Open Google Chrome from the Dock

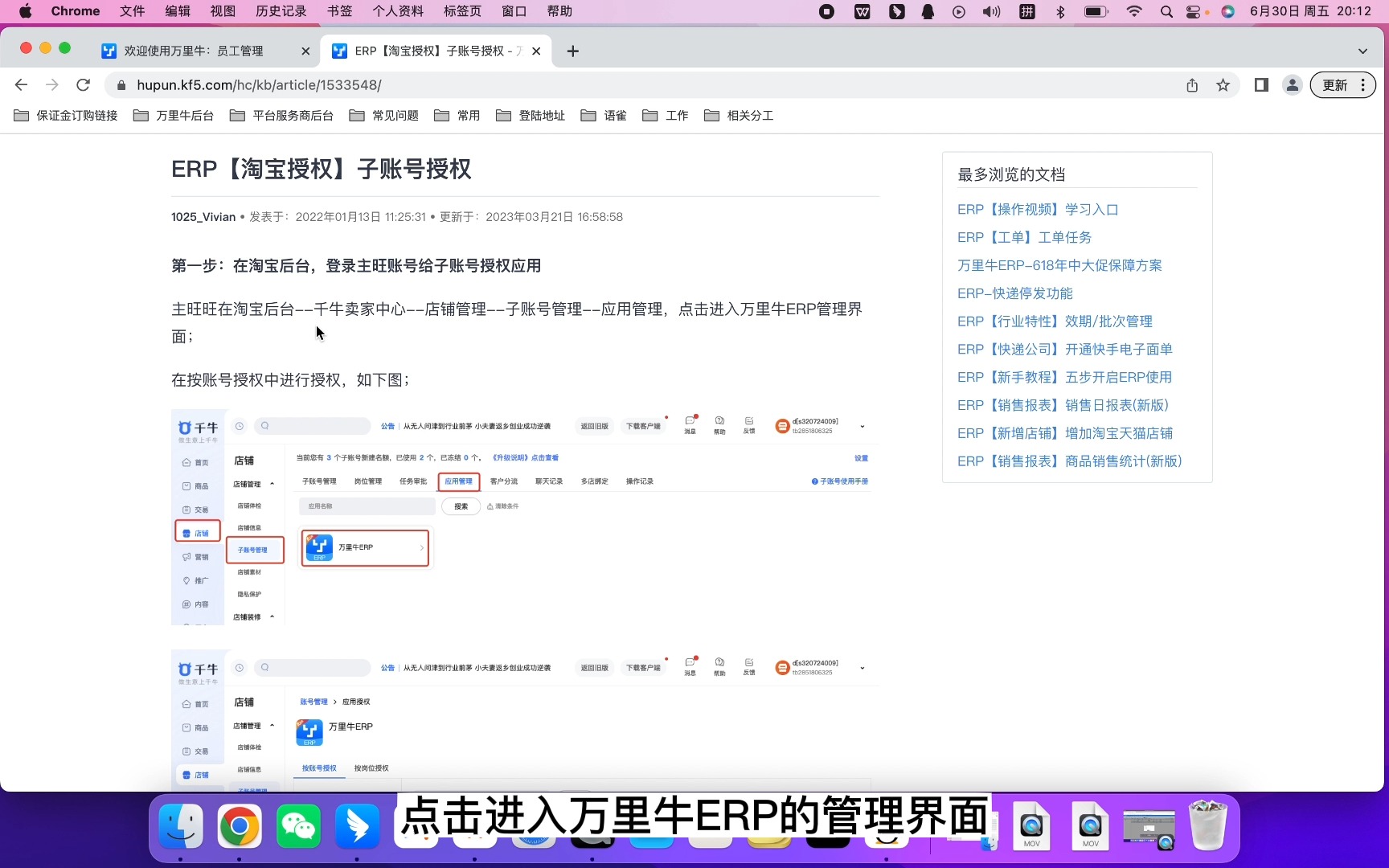coord(240,825)
